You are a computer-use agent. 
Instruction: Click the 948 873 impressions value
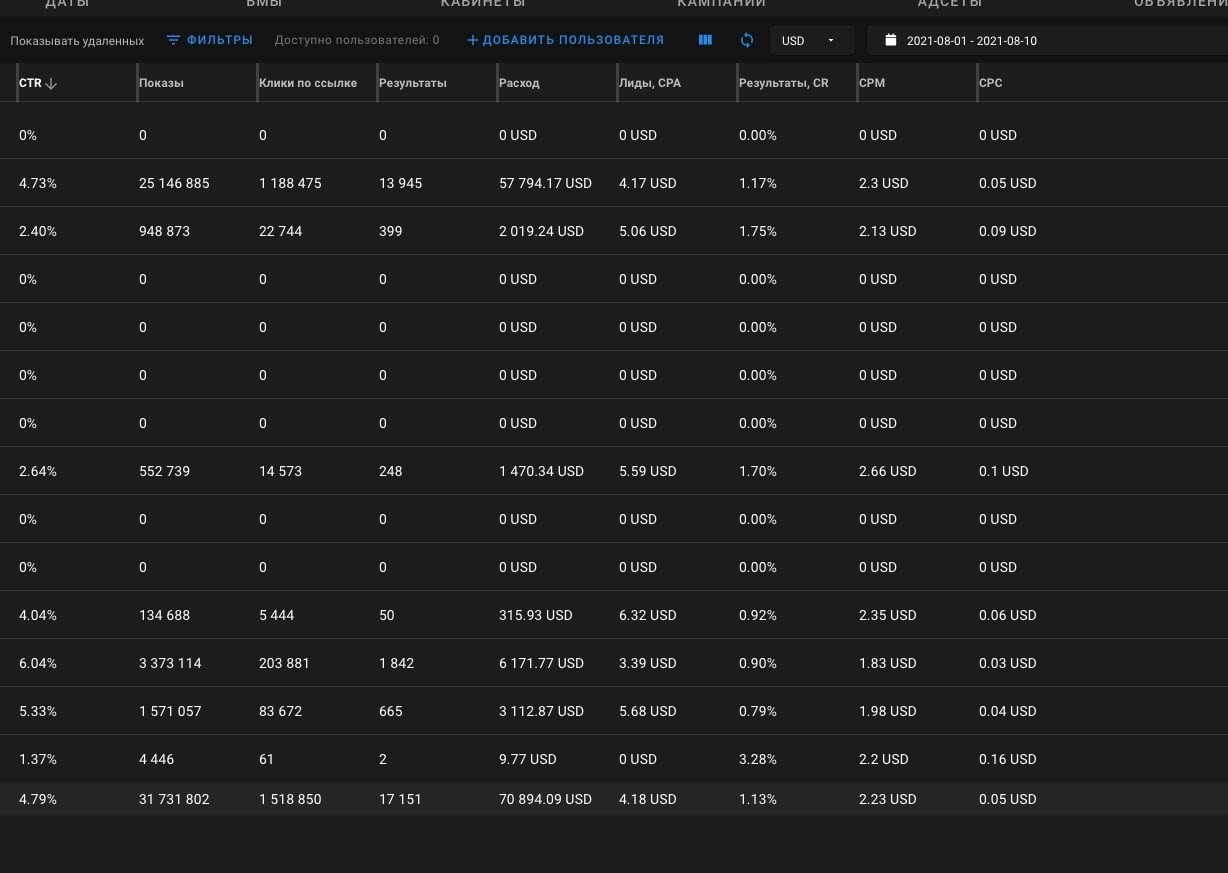(164, 231)
